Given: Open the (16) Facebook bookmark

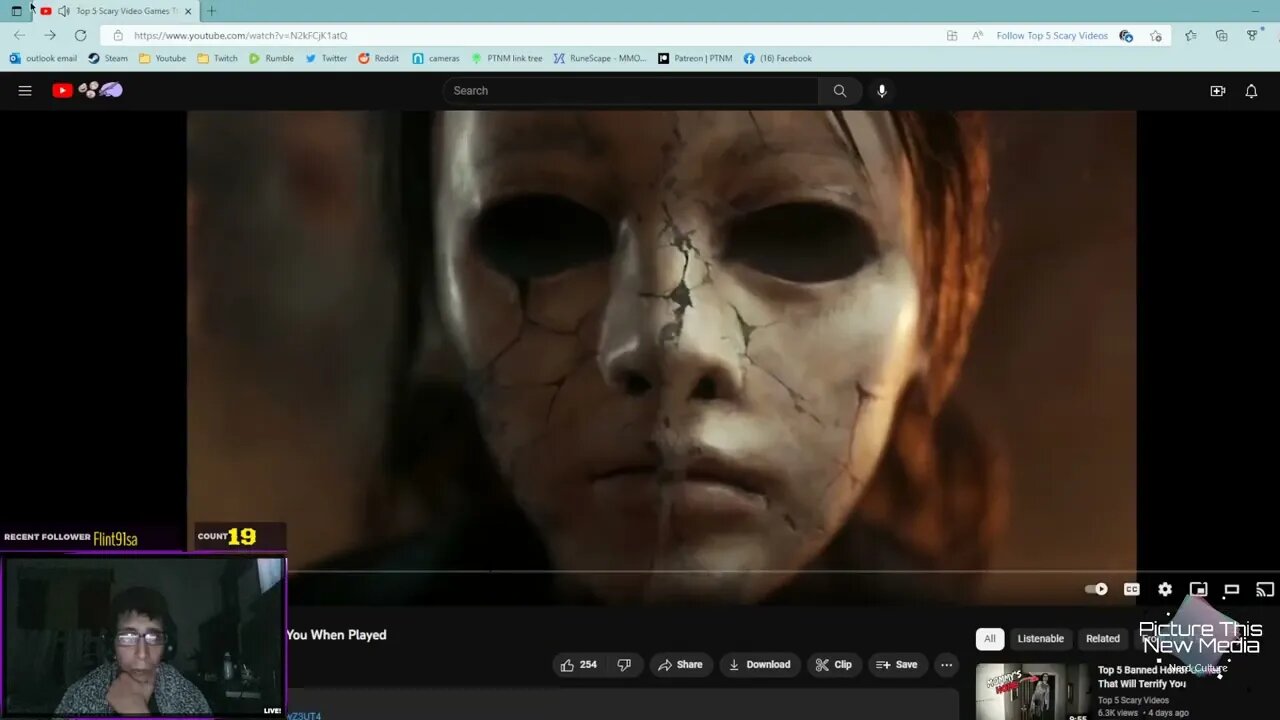Looking at the screenshot, I should (778, 58).
